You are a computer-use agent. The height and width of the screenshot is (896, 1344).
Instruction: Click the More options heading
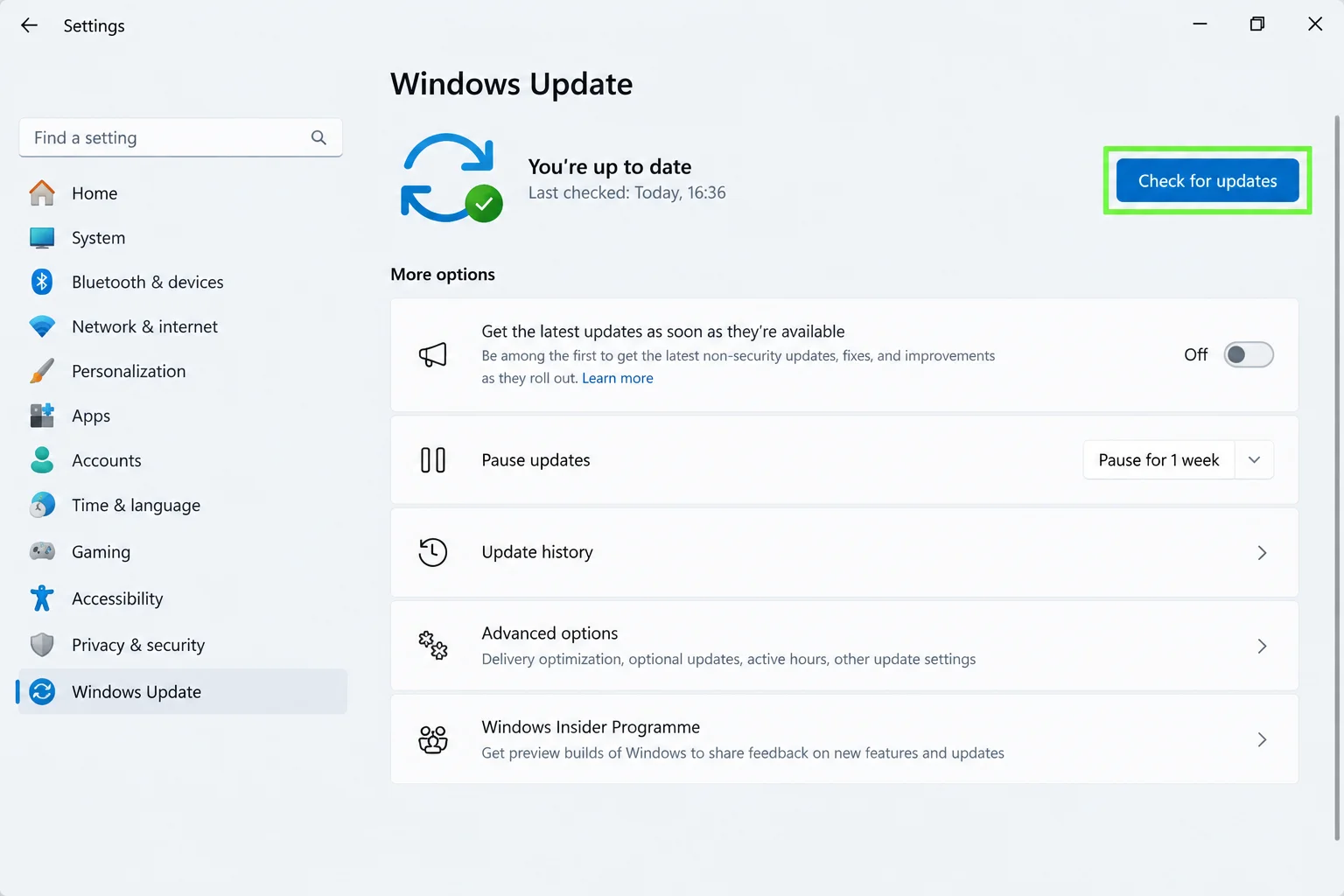(x=443, y=274)
